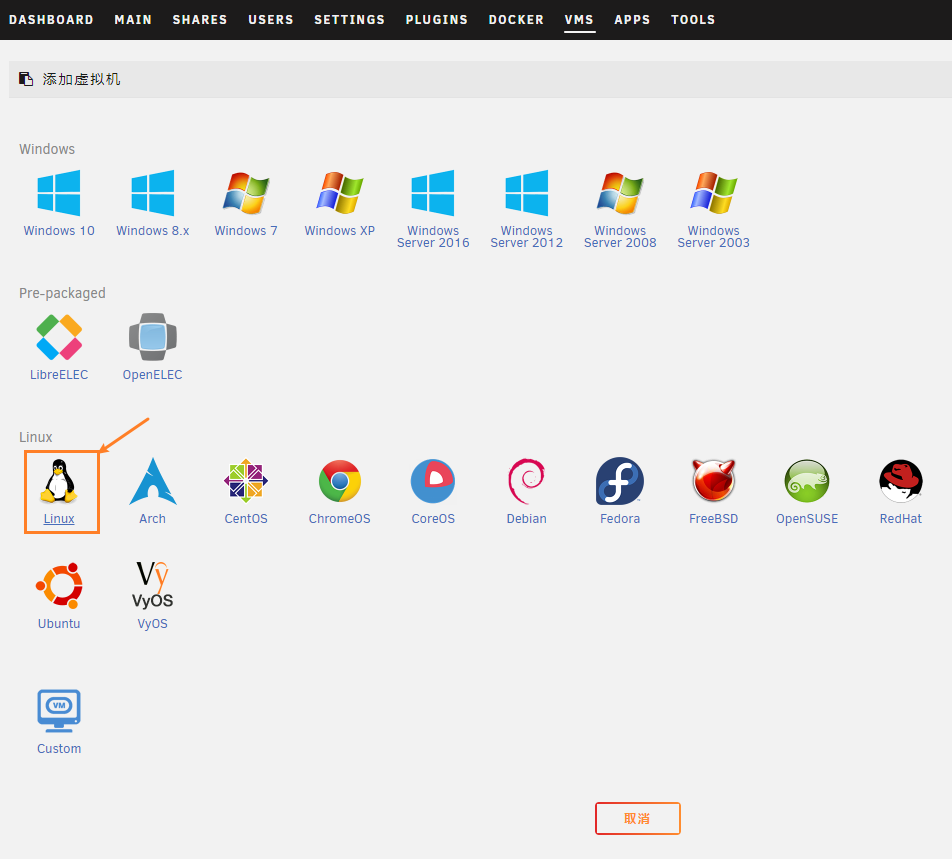952x859 pixels.
Task: Pick the Windows 7 flag icon
Action: tap(246, 193)
